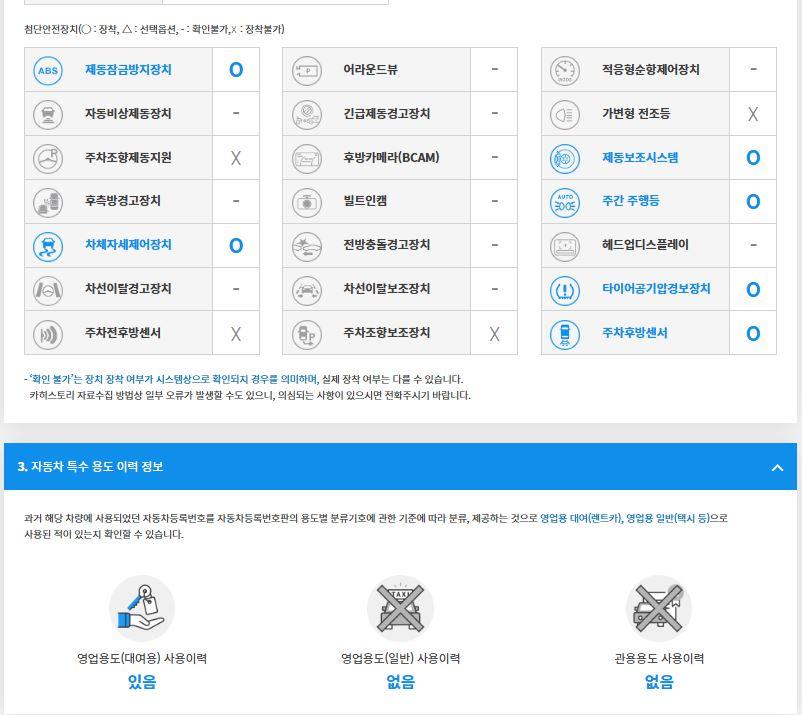This screenshot has width=802, height=715.
Task: Collapse the 자동차 특수 용도 이력 정보 section
Action: pyautogui.click(x=777, y=467)
